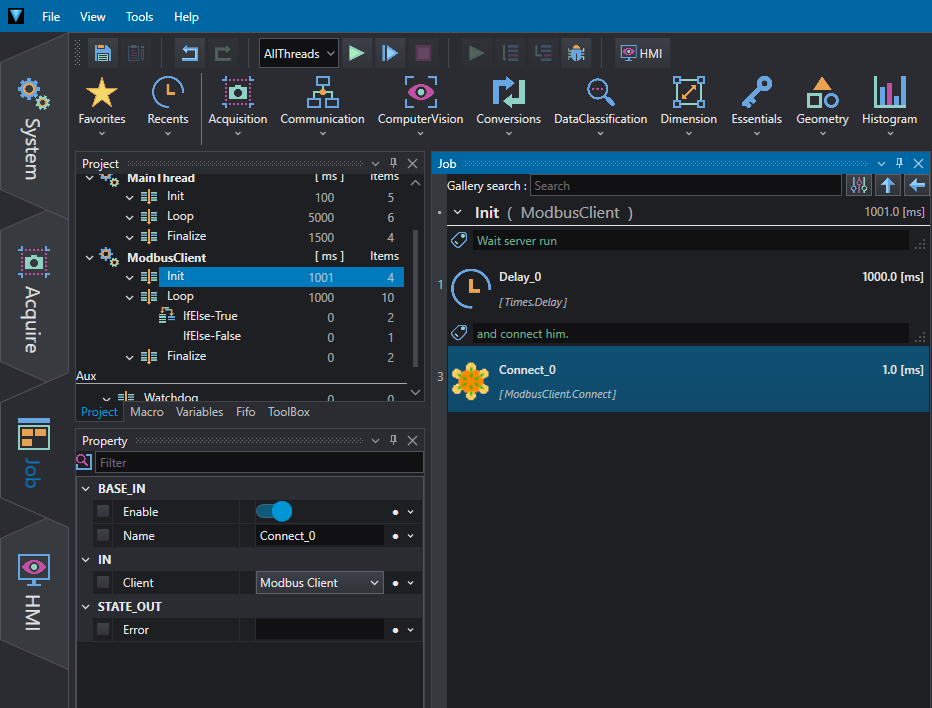Switch to the Variables tab
This screenshot has width=932, height=708.
click(x=199, y=412)
